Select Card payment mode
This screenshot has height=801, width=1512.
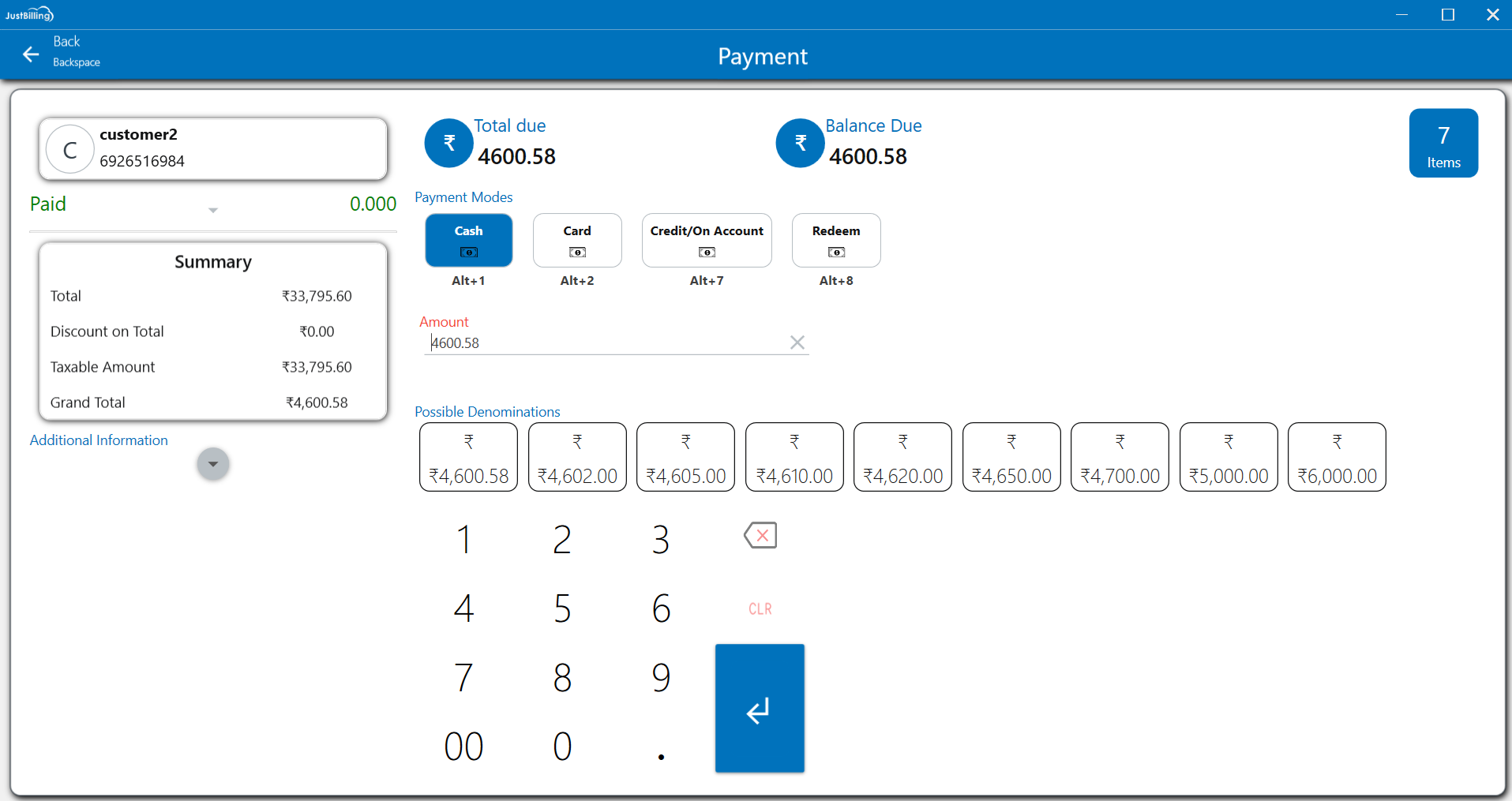(x=576, y=240)
